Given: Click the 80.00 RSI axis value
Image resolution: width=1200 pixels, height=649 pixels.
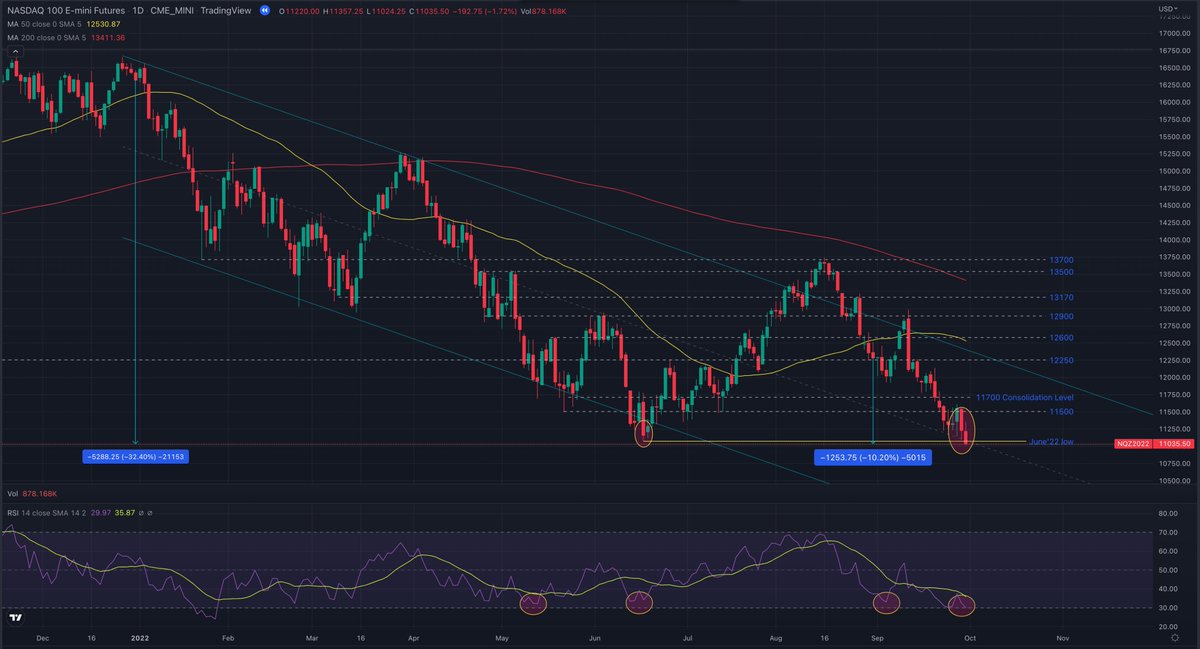Looking at the screenshot, I should click(x=1166, y=513).
